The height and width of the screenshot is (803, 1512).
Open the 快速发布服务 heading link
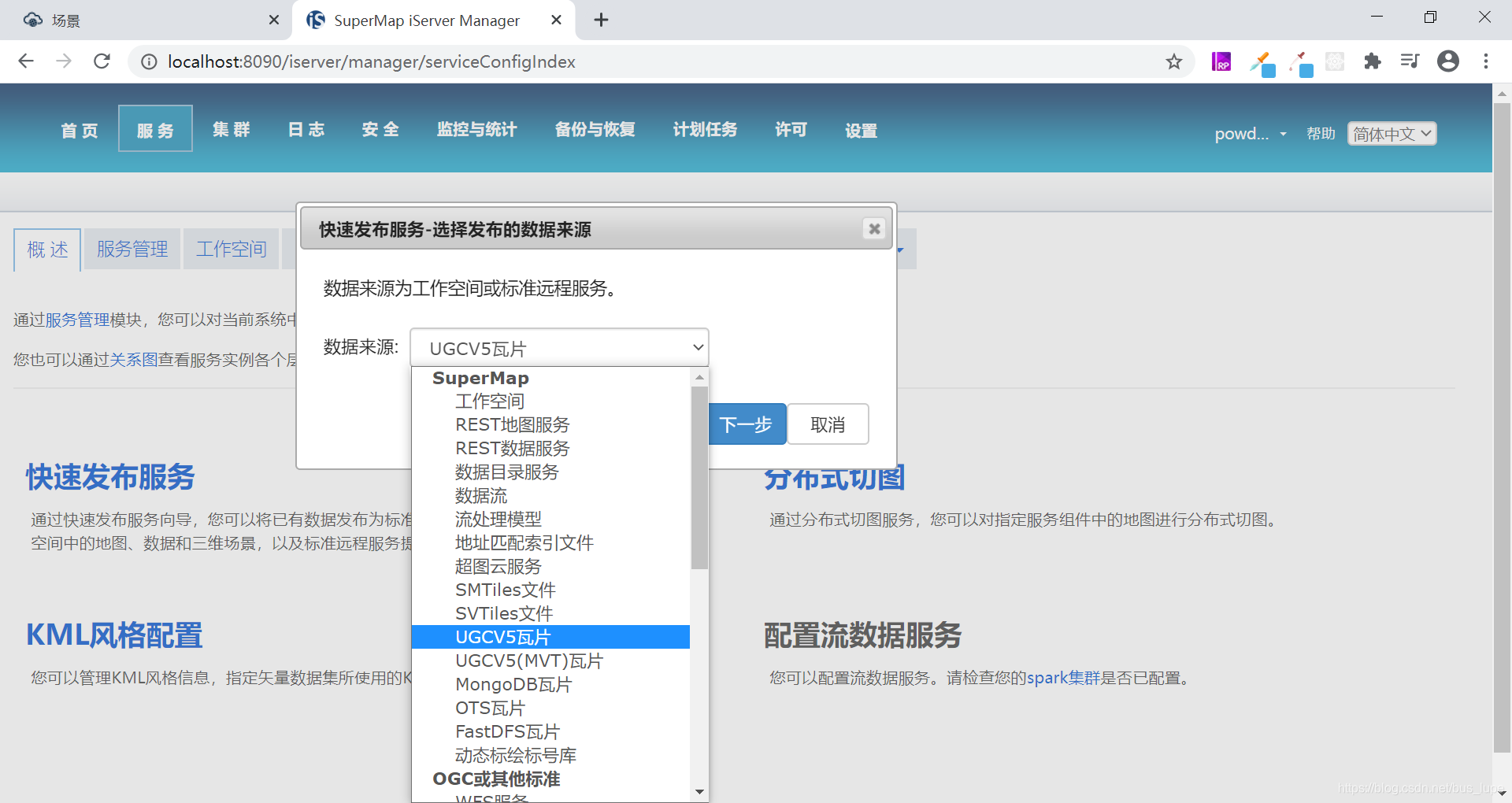110,477
